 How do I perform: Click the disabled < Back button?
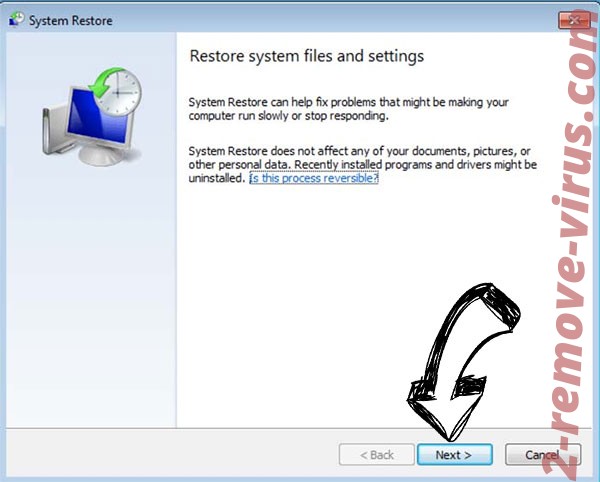[377, 454]
